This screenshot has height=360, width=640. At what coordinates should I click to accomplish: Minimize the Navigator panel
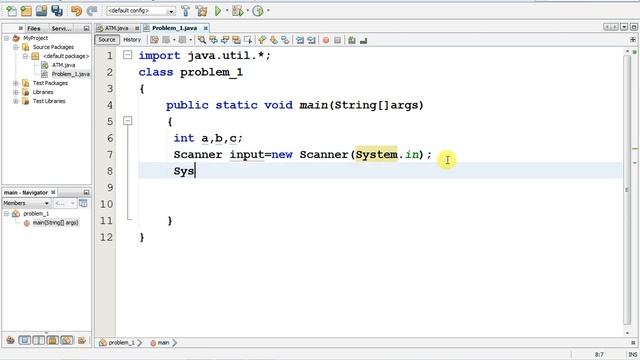tap(86, 192)
